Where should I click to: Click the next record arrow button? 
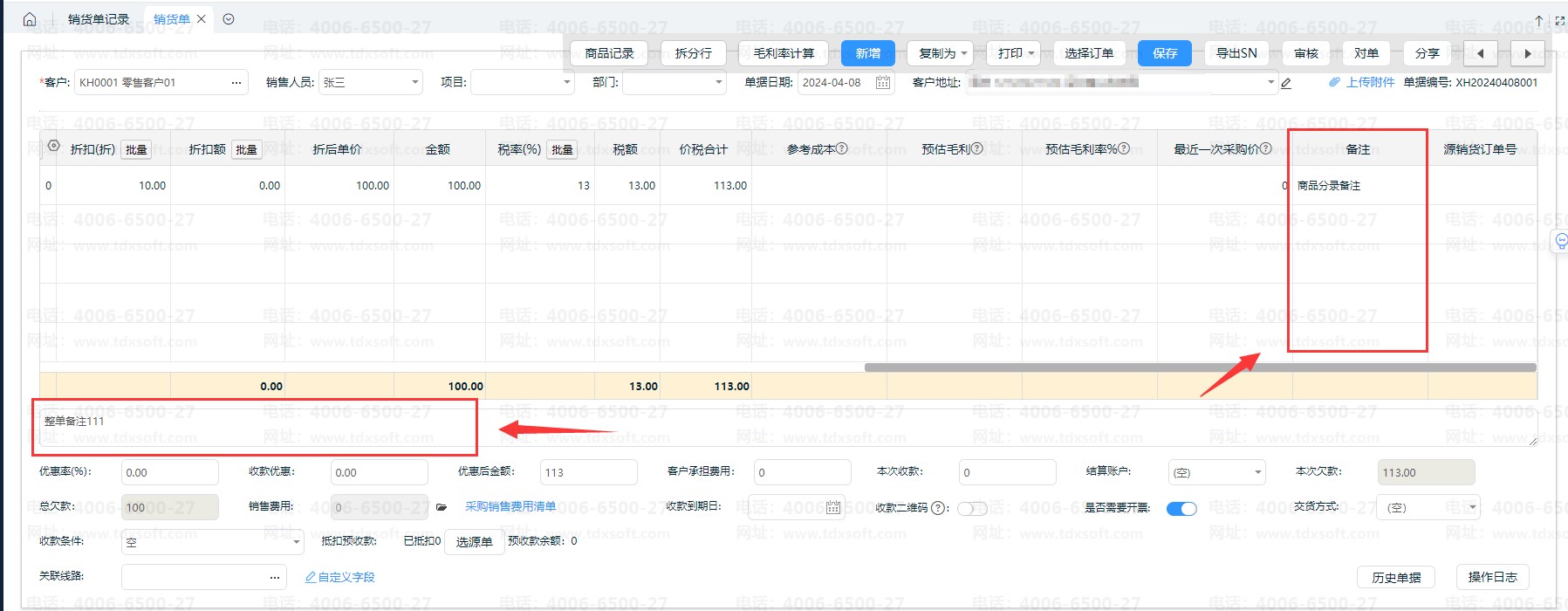coord(1527,53)
